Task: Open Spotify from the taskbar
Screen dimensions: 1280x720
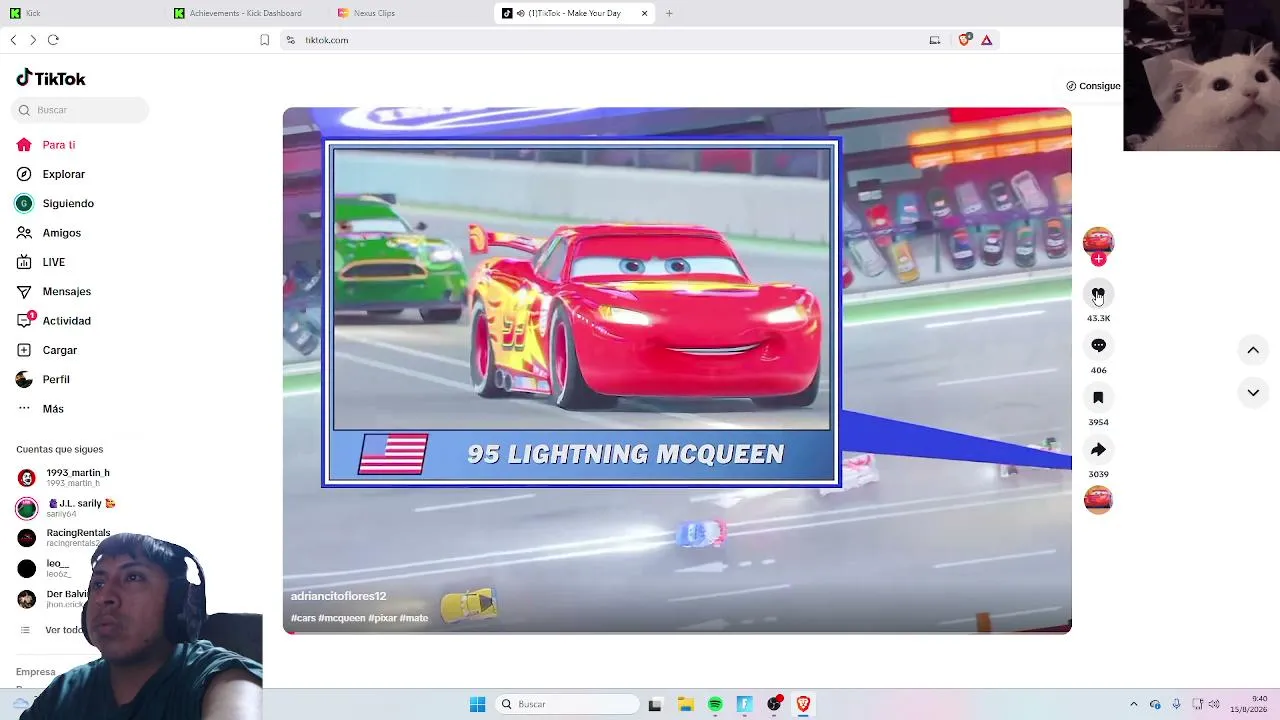Action: click(x=715, y=704)
